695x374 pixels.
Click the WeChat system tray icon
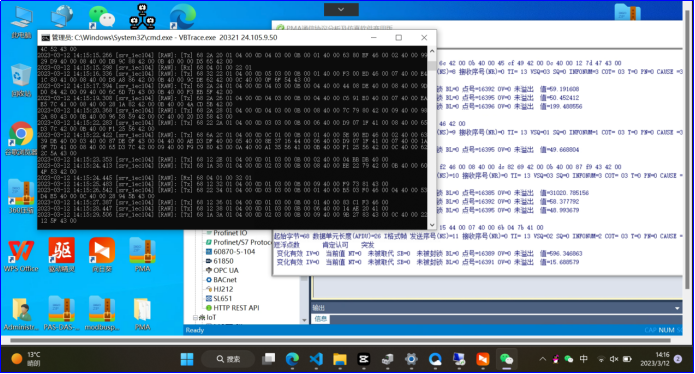click(x=569, y=359)
